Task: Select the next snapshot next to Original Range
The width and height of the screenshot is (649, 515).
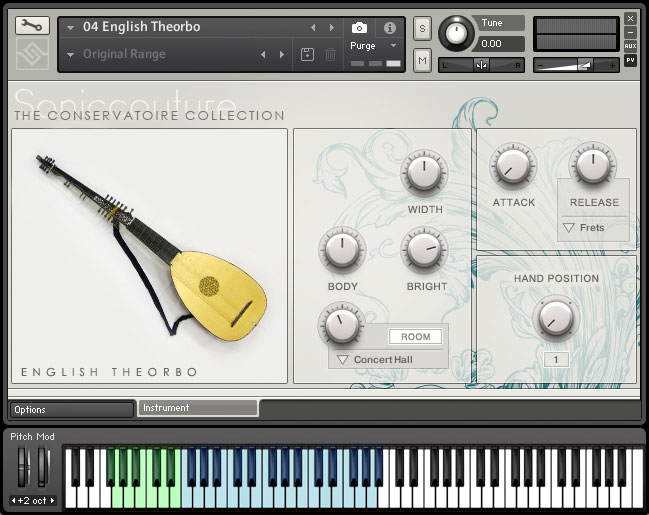Action: click(x=282, y=54)
